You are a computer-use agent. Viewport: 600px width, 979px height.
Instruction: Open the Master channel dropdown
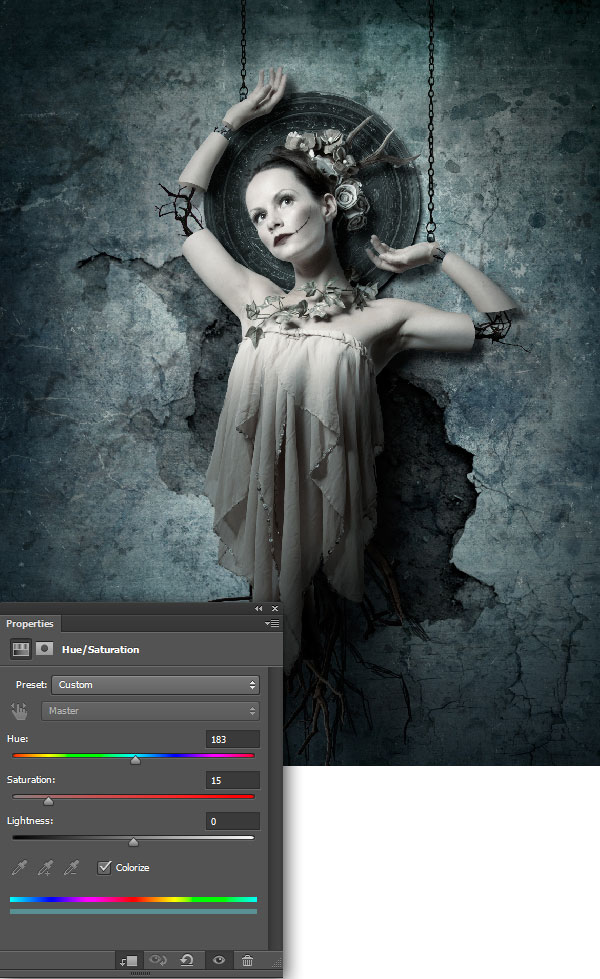(x=150, y=711)
